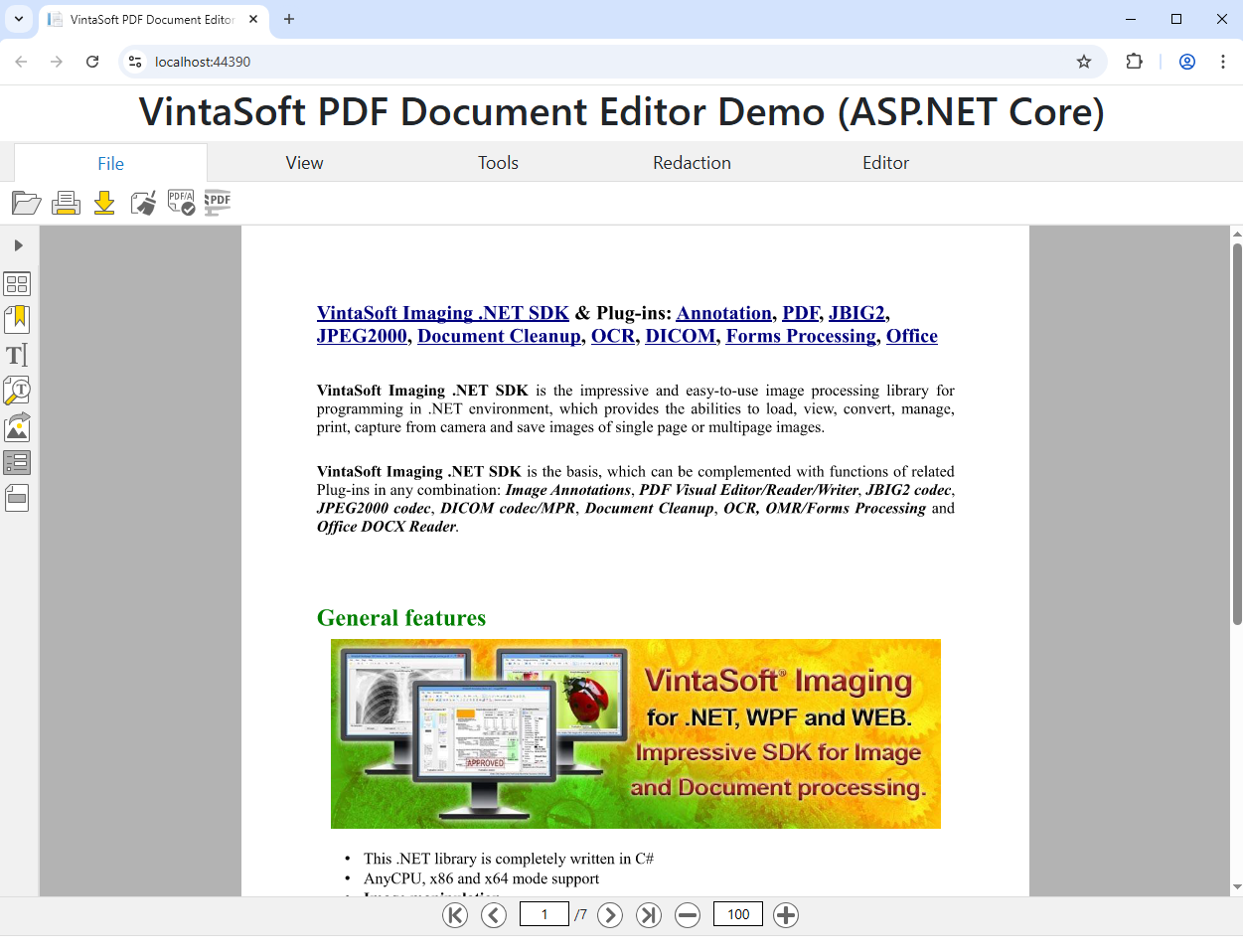Open the form fields list panel
This screenshot has width=1243, height=952.
[x=17, y=462]
